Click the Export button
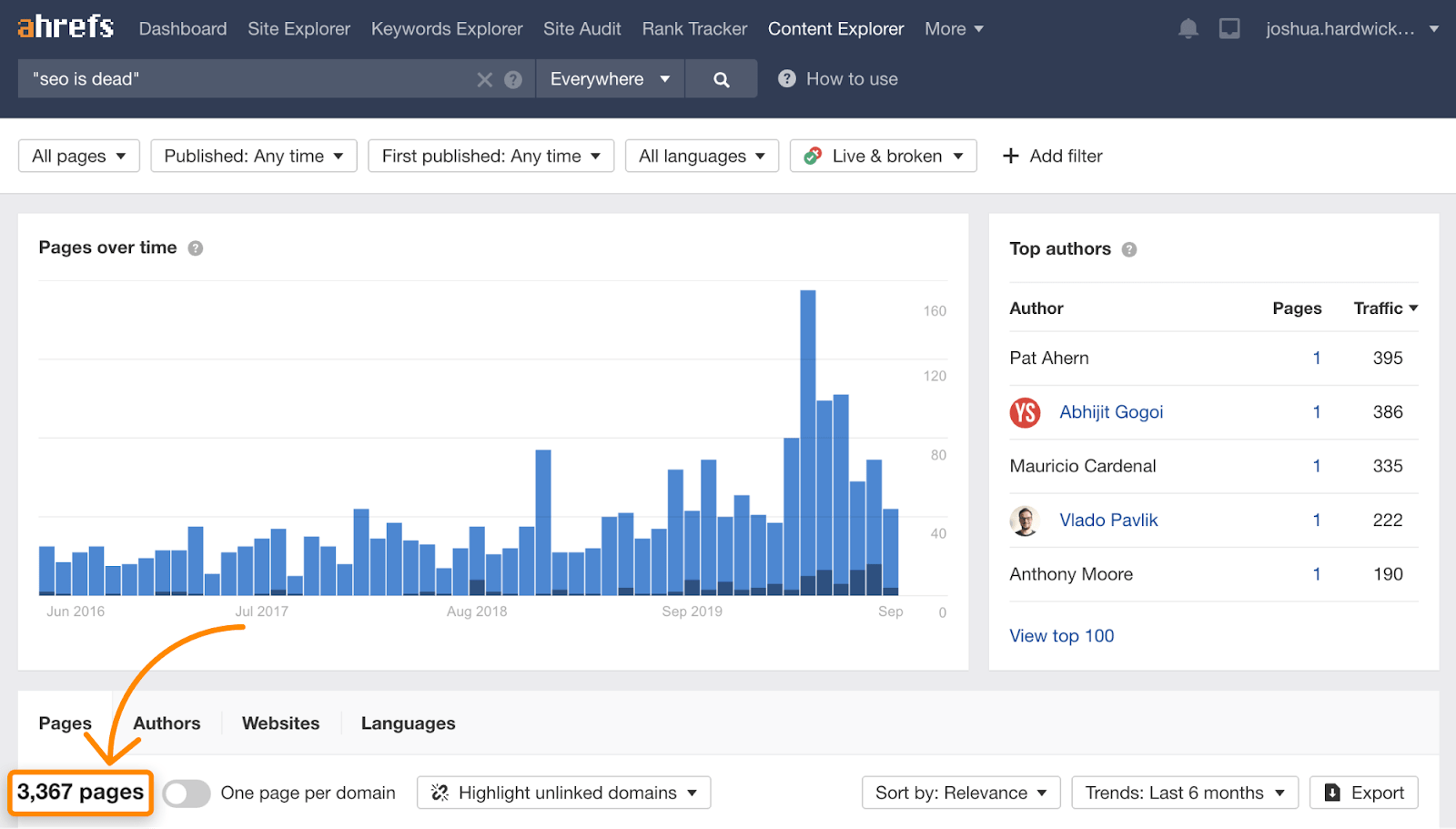Image resolution: width=1456 pixels, height=829 pixels. point(1363,794)
